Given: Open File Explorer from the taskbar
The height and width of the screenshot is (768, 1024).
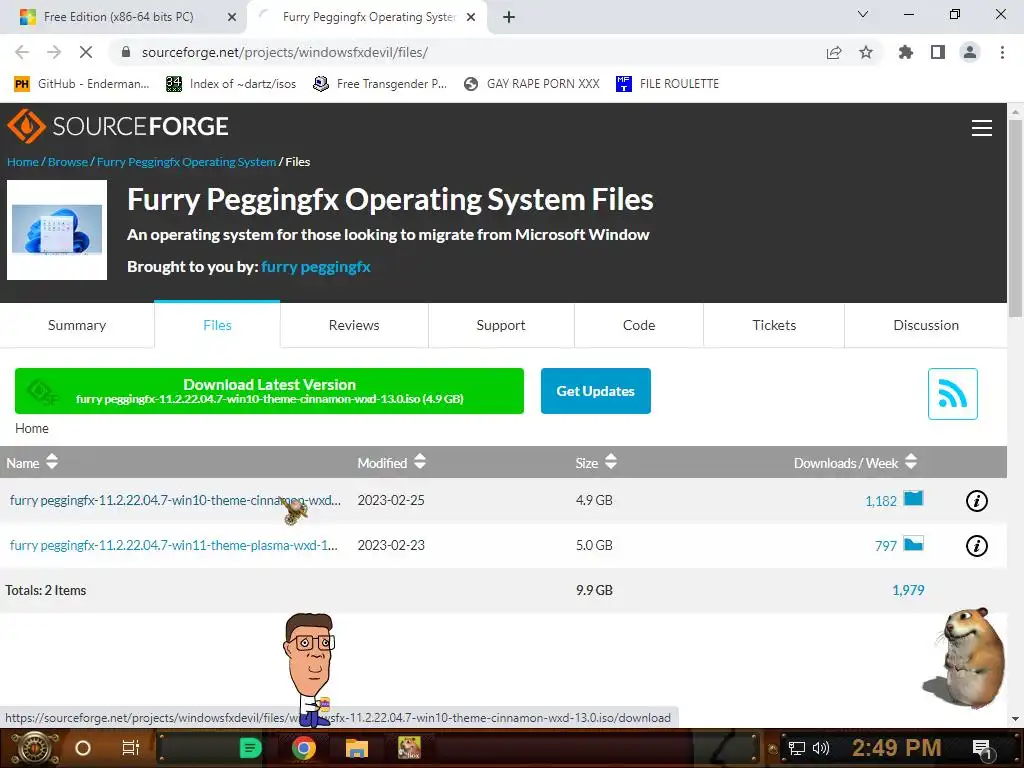Looking at the screenshot, I should tap(357, 748).
